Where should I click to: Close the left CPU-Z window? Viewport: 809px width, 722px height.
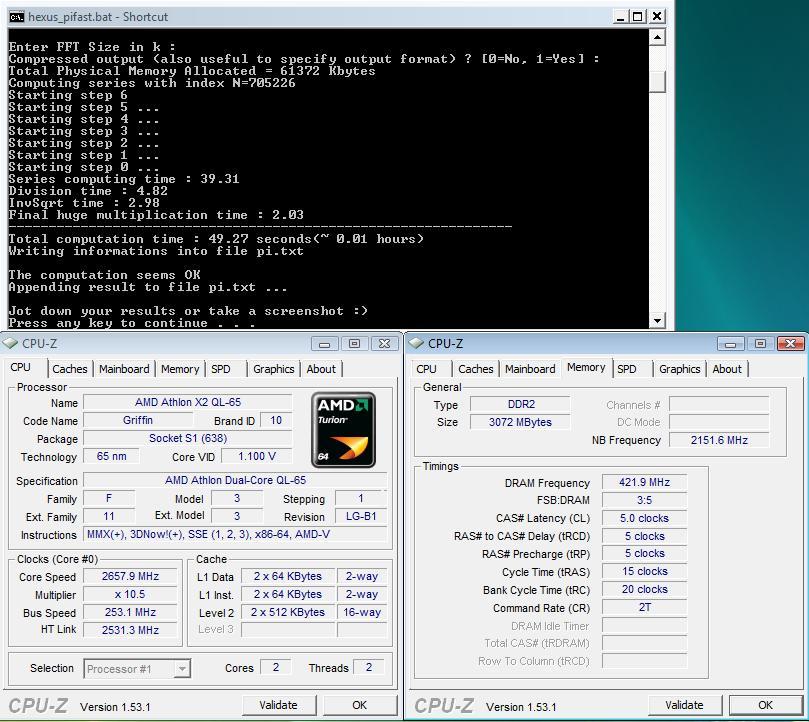click(x=384, y=344)
